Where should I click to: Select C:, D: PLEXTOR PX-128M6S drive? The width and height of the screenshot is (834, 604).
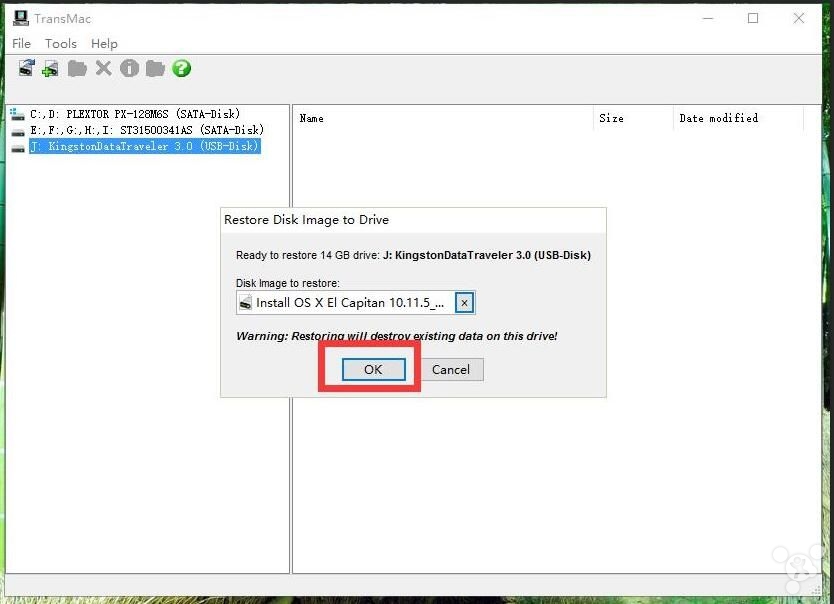(135, 114)
